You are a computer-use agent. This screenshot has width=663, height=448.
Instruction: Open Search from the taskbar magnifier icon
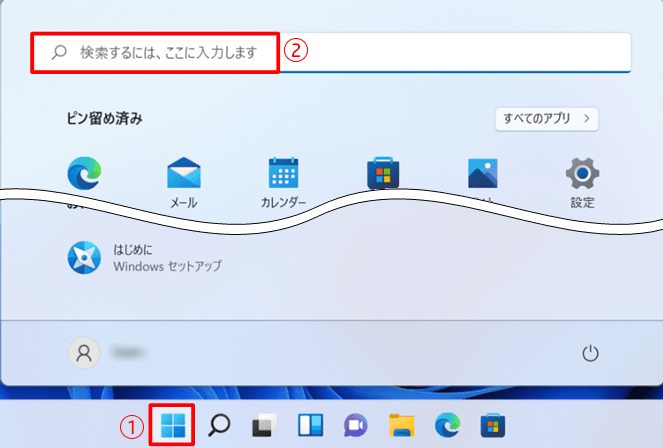pos(219,425)
